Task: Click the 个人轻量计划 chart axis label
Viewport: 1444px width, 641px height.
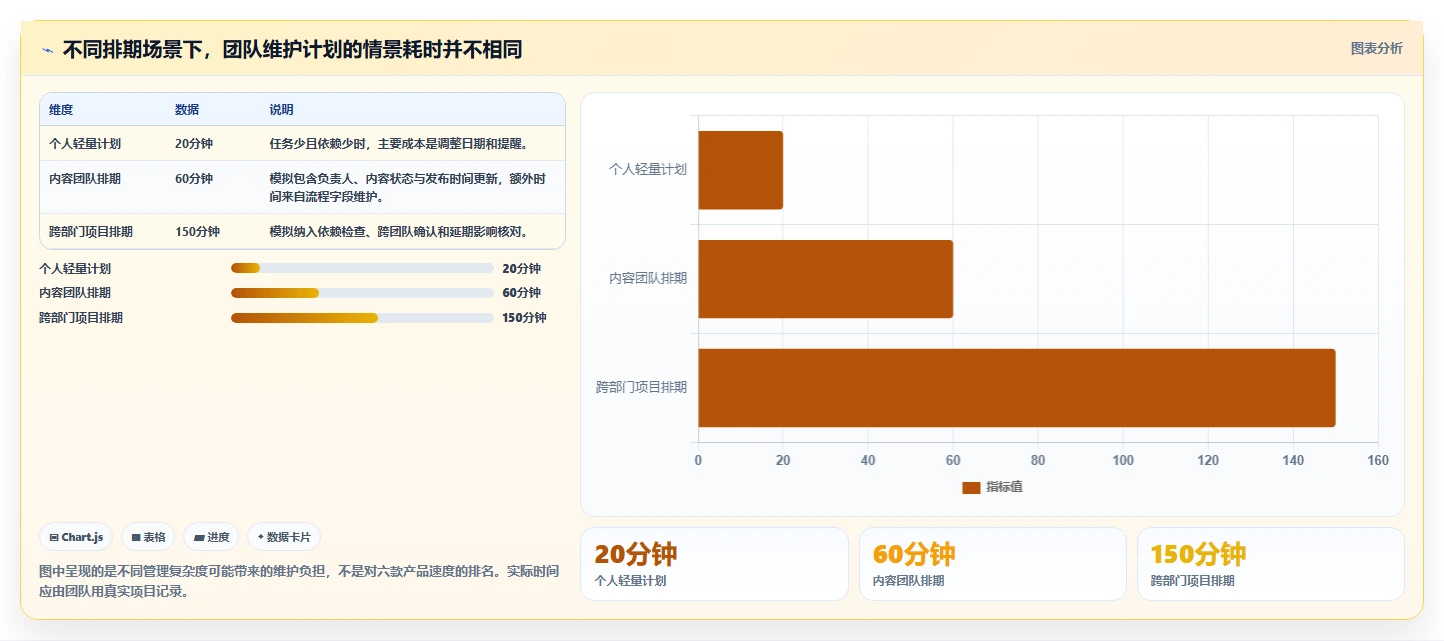Action: coord(648,170)
